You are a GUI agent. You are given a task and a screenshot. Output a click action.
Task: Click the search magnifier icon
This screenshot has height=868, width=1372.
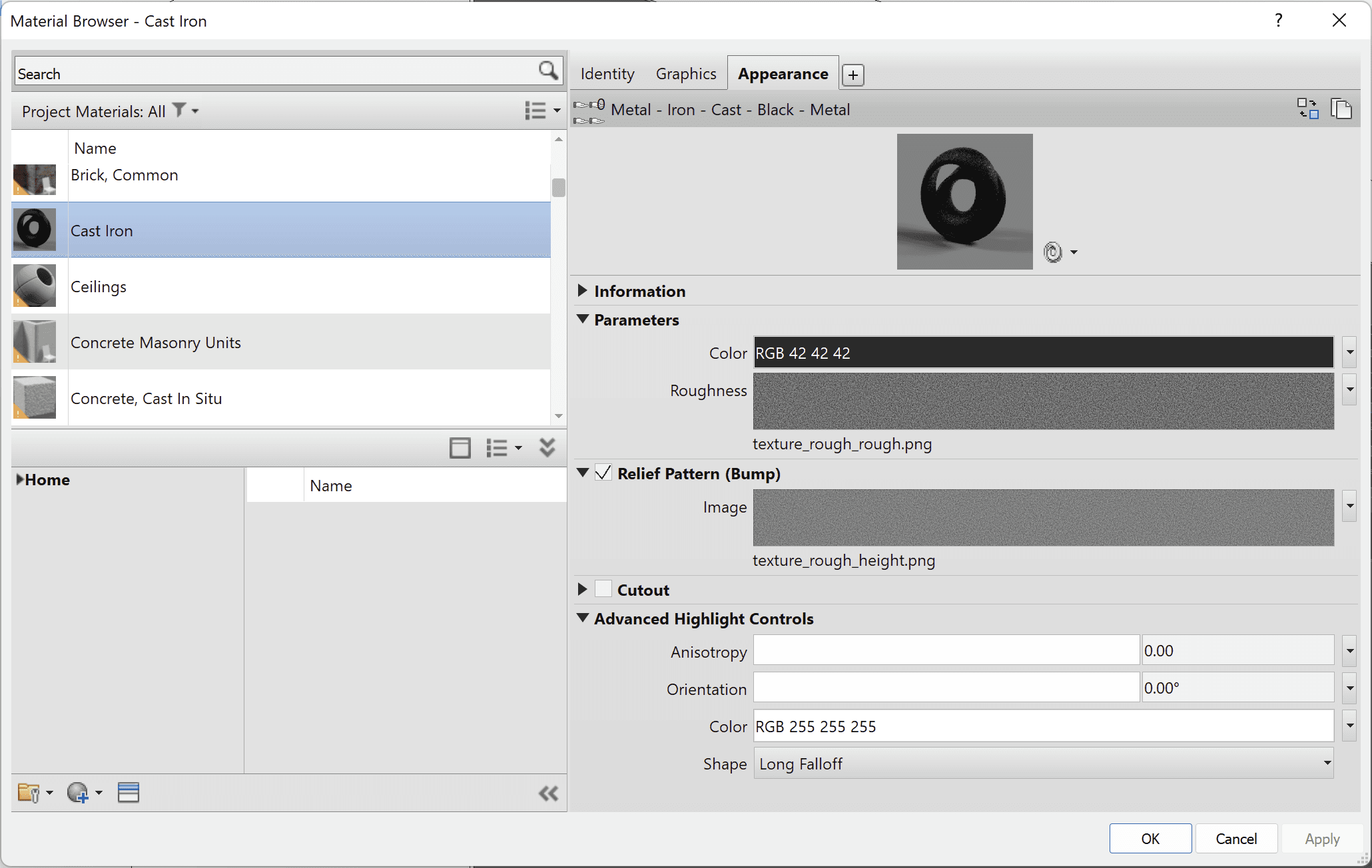coord(547,71)
